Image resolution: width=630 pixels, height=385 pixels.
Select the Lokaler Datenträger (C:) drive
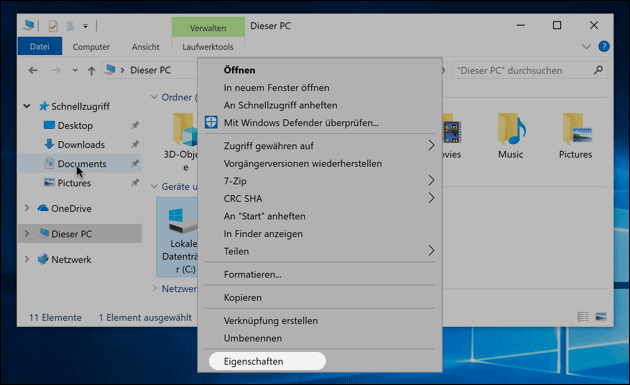(177, 237)
